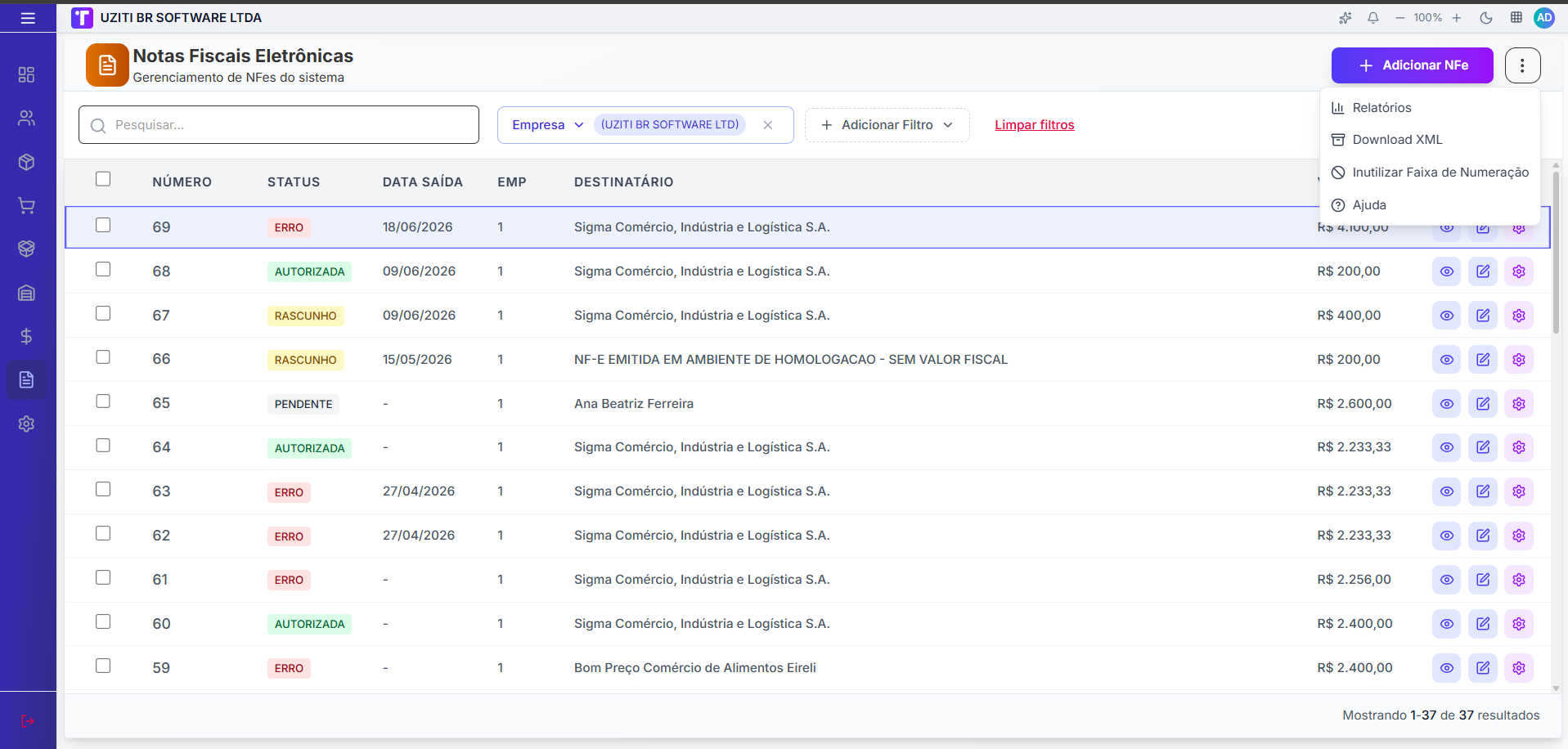Sort by the DATA SAÍDA column header
Screen dimensions: 1568x749
click(x=423, y=182)
